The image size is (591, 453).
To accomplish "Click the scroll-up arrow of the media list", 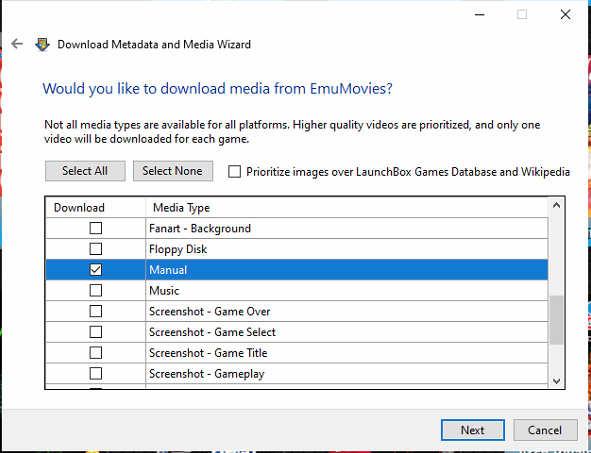I will [556, 206].
